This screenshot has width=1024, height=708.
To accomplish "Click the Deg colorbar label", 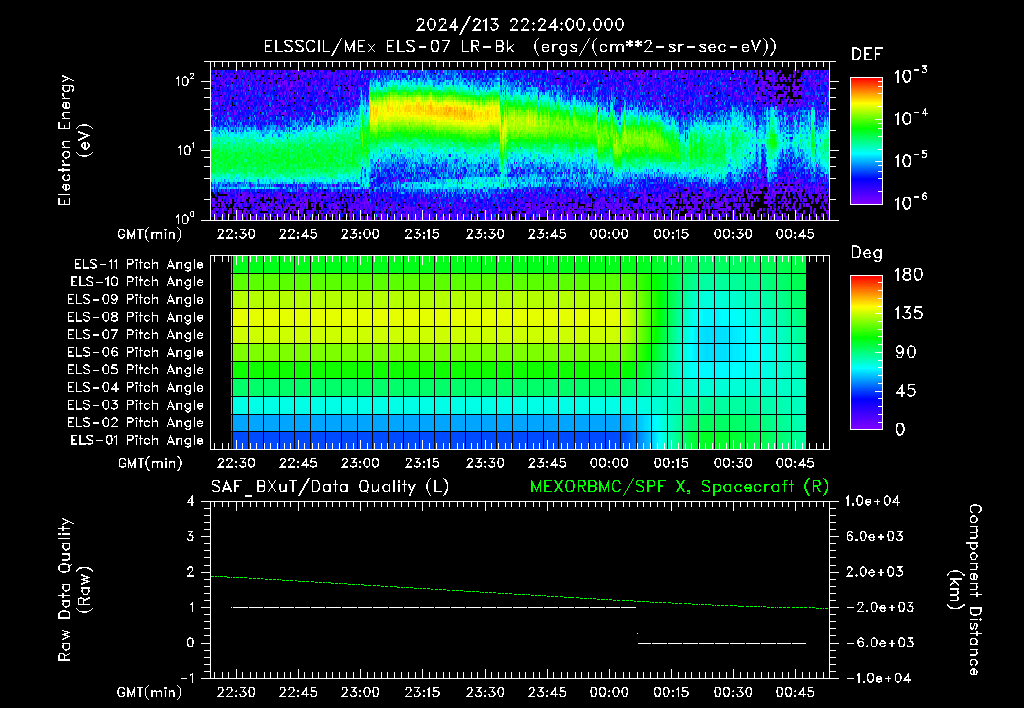I will (x=867, y=253).
